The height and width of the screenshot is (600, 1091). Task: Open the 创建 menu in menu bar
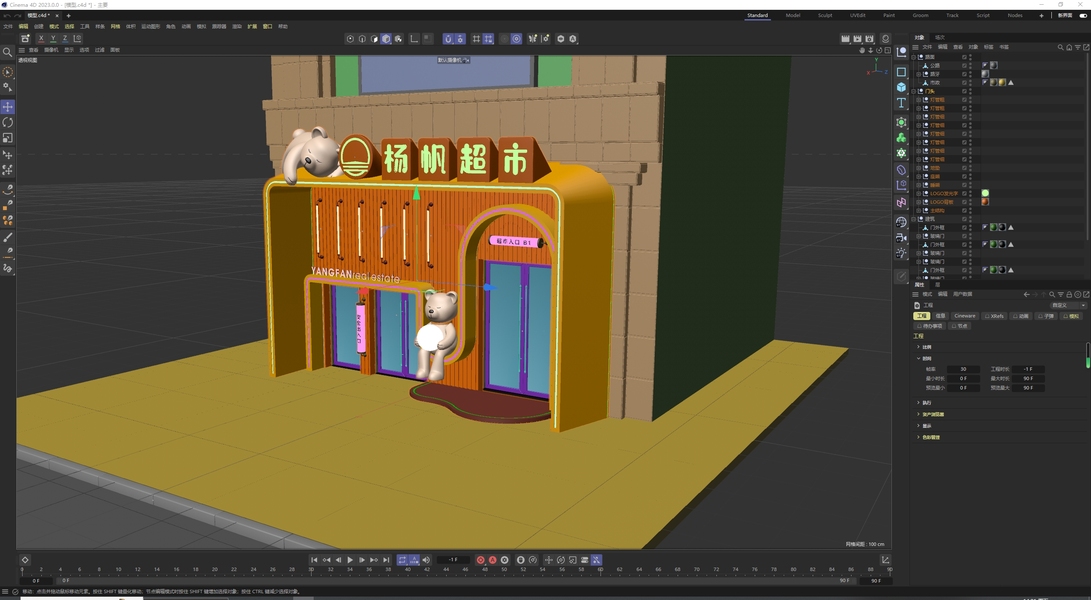click(x=39, y=26)
